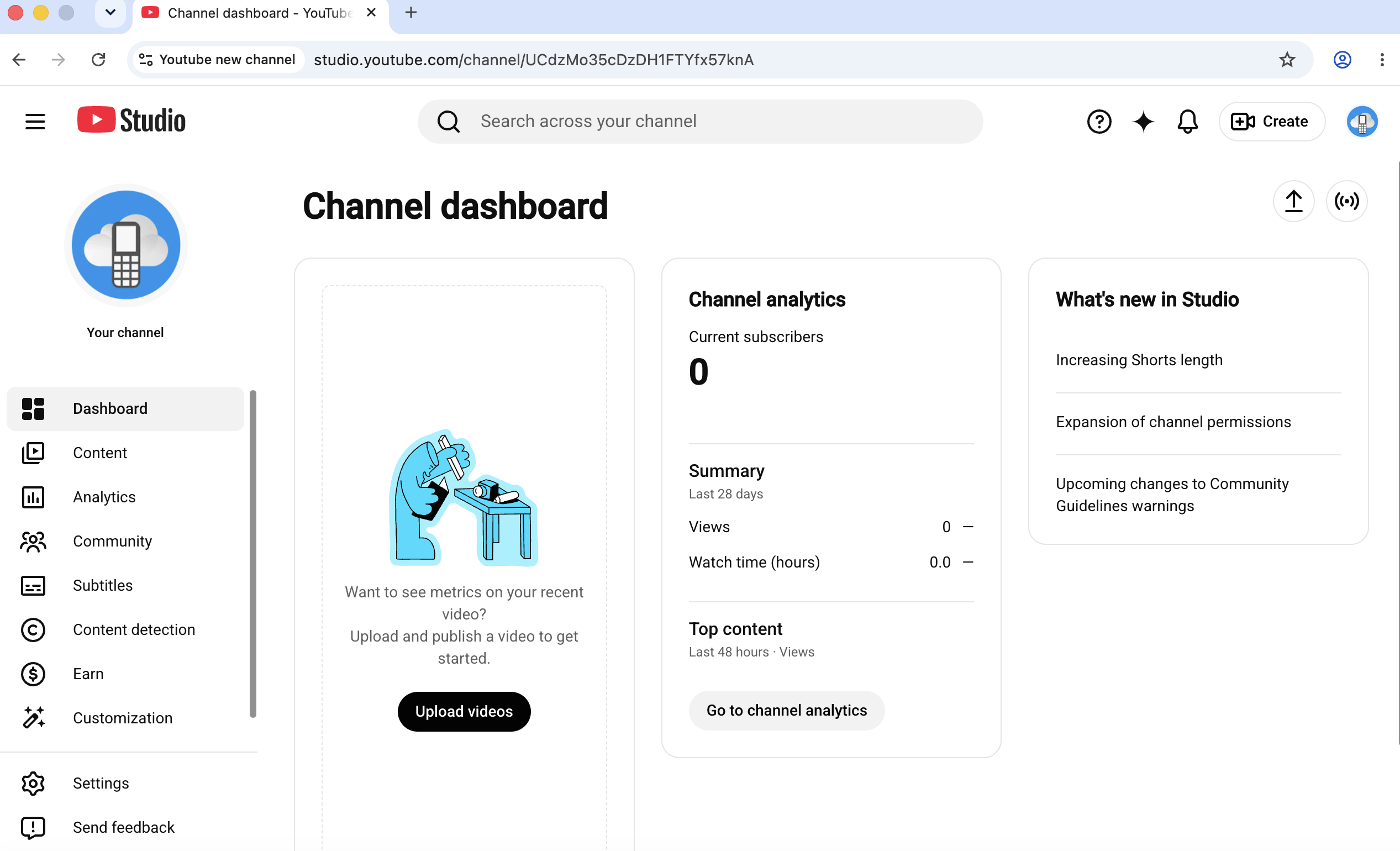This screenshot has height=851, width=1400.
Task: Click the Watch time value 0.0
Action: [940, 562]
